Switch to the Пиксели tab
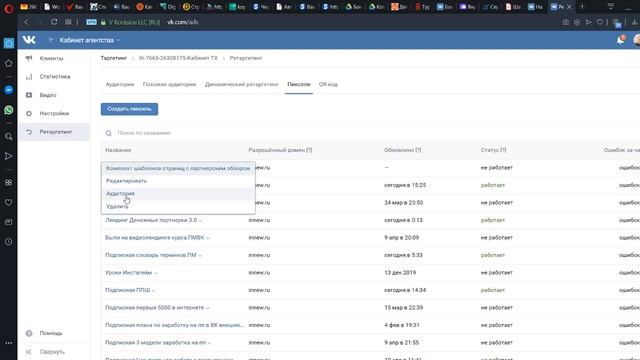Image resolution: width=640 pixels, height=360 pixels. coord(299,84)
